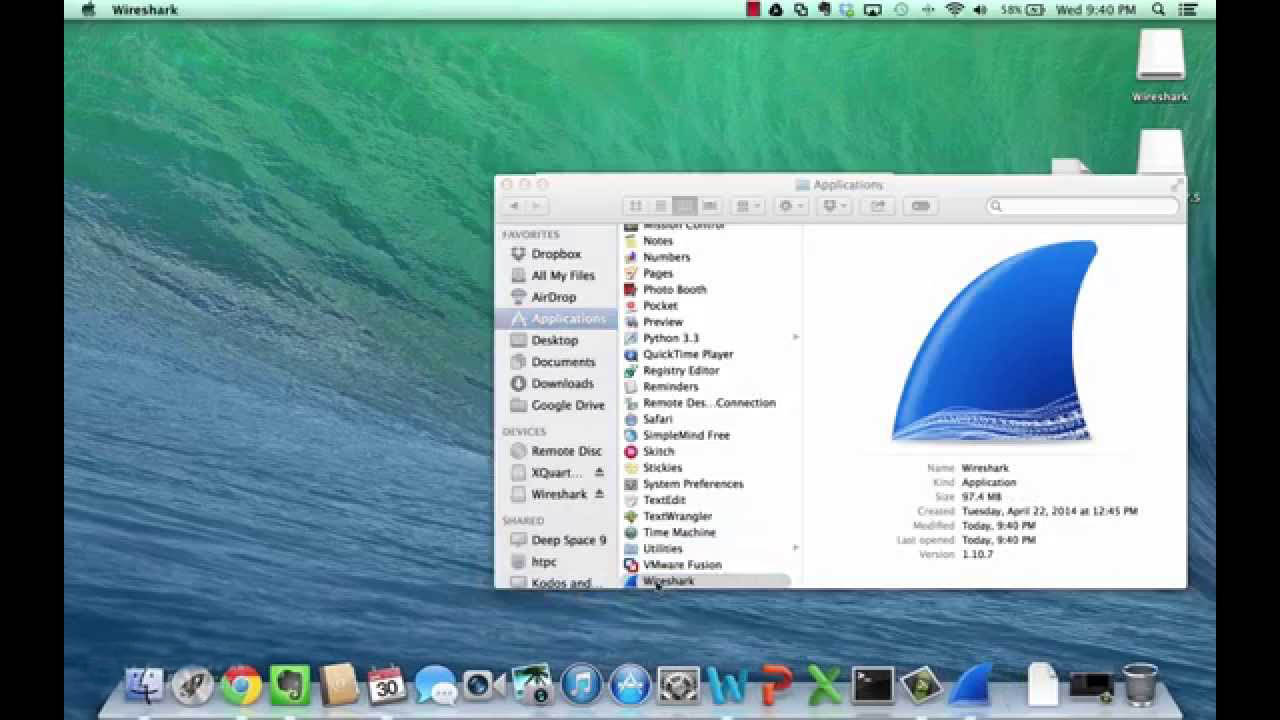Open App Store icon in Dock
The width and height of the screenshot is (1280, 720).
tap(630, 686)
